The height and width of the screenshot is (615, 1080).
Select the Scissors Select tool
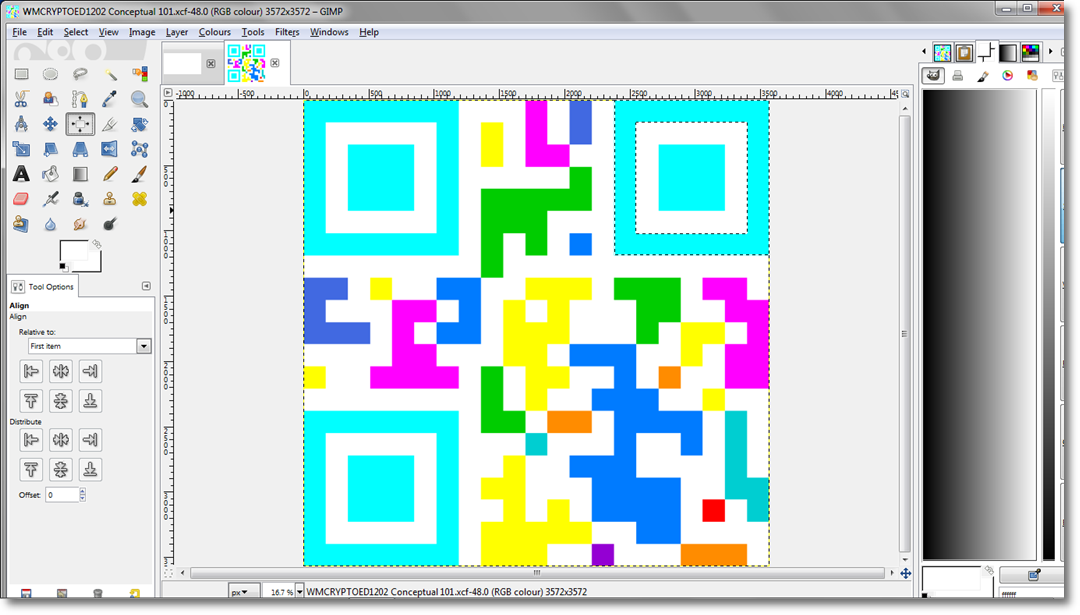pyautogui.click(x=21, y=99)
